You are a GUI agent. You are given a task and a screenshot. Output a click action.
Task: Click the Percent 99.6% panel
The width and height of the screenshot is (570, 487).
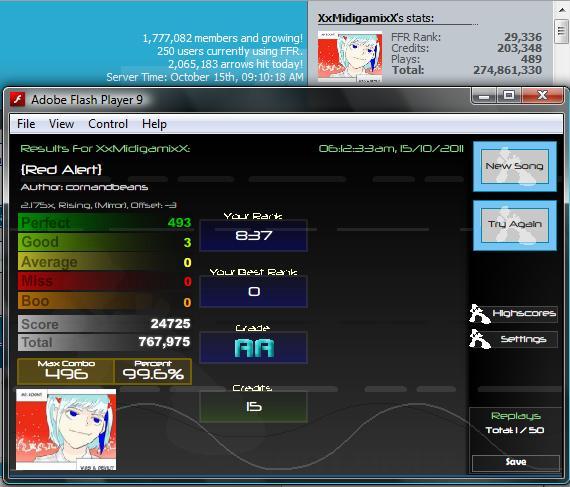(x=153, y=371)
